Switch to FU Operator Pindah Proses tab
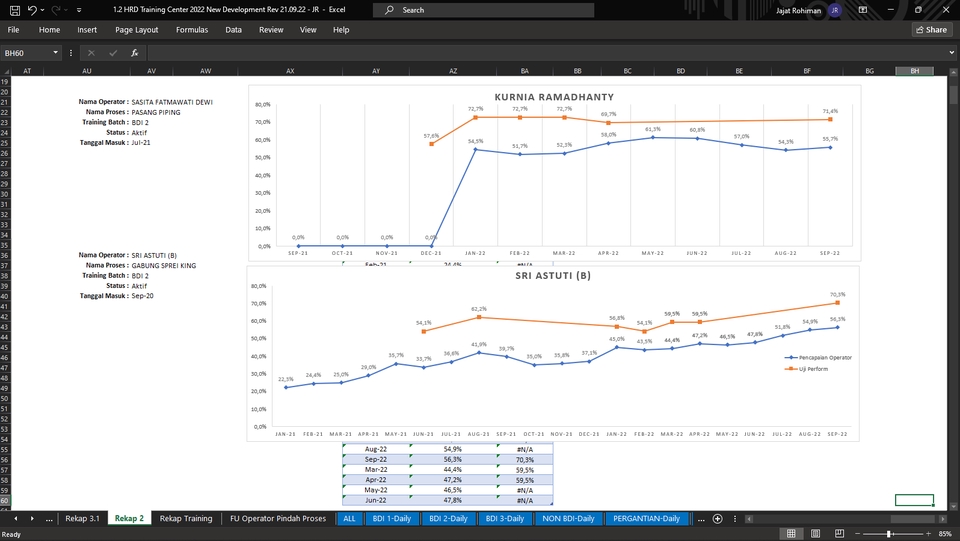Screen dimensions: 960x541 [x=278, y=518]
